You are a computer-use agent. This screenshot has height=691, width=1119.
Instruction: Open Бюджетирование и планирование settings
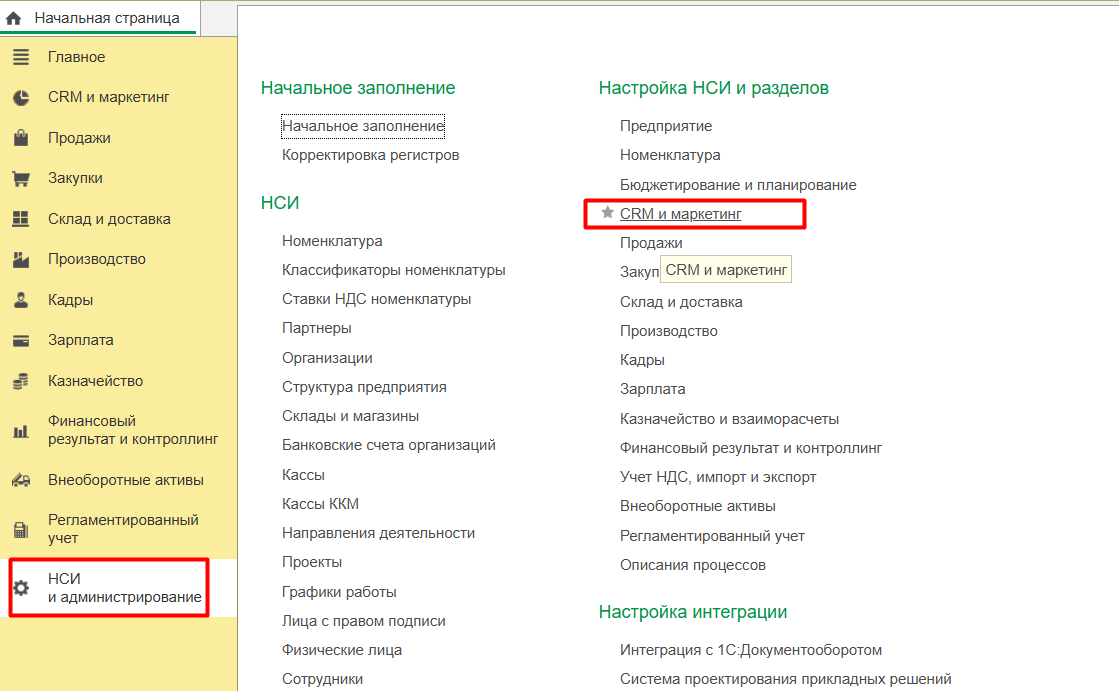[738, 185]
